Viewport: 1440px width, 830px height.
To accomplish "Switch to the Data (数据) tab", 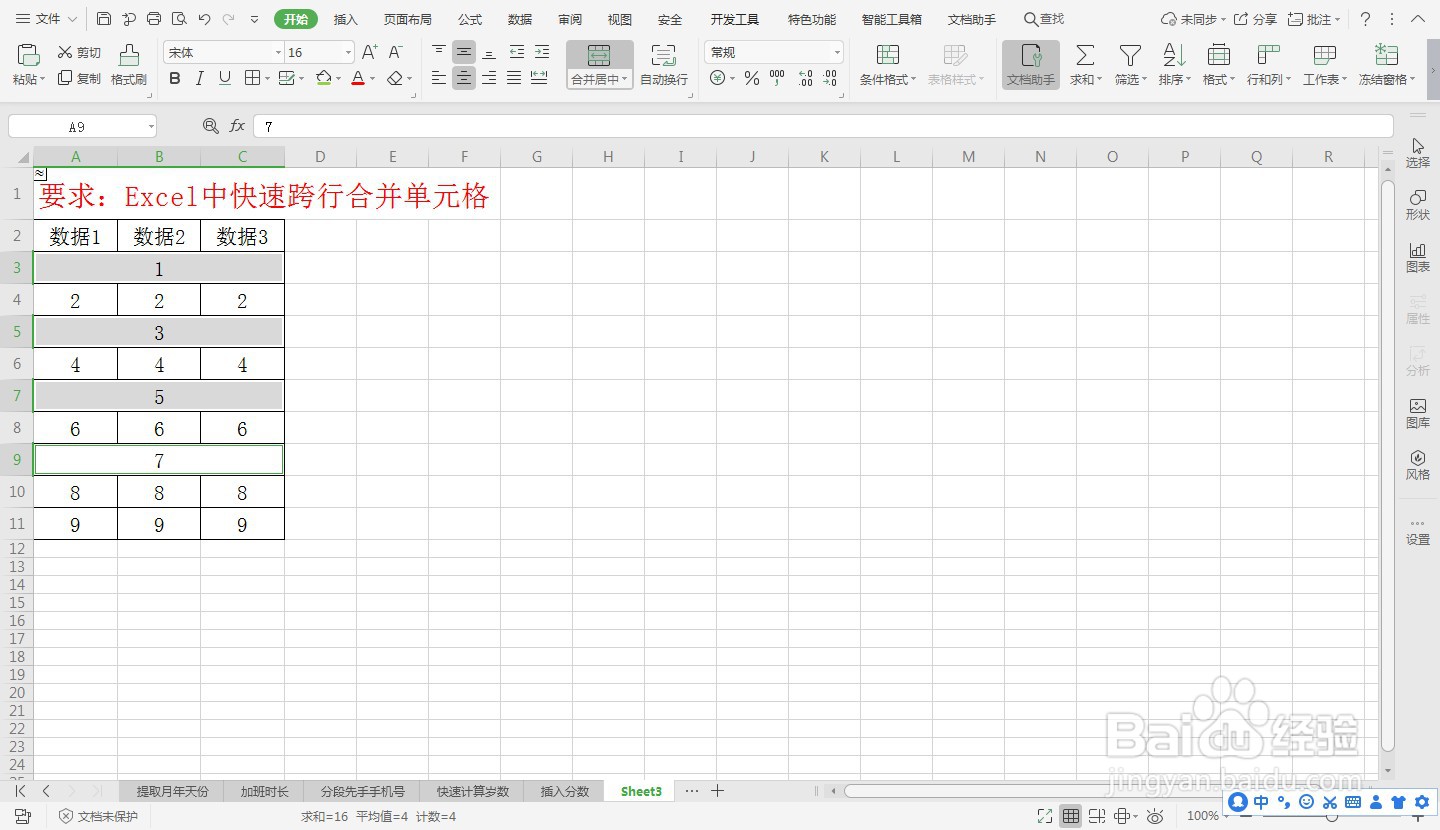I will pos(520,19).
